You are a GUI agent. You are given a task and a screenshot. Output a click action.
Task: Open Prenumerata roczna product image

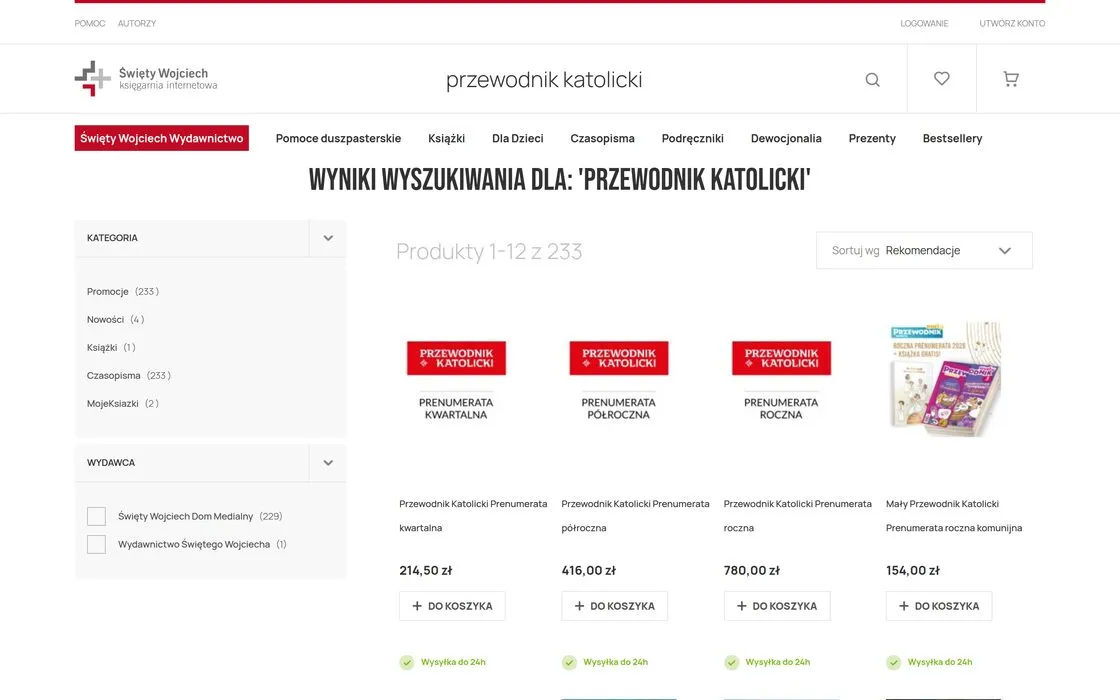781,381
